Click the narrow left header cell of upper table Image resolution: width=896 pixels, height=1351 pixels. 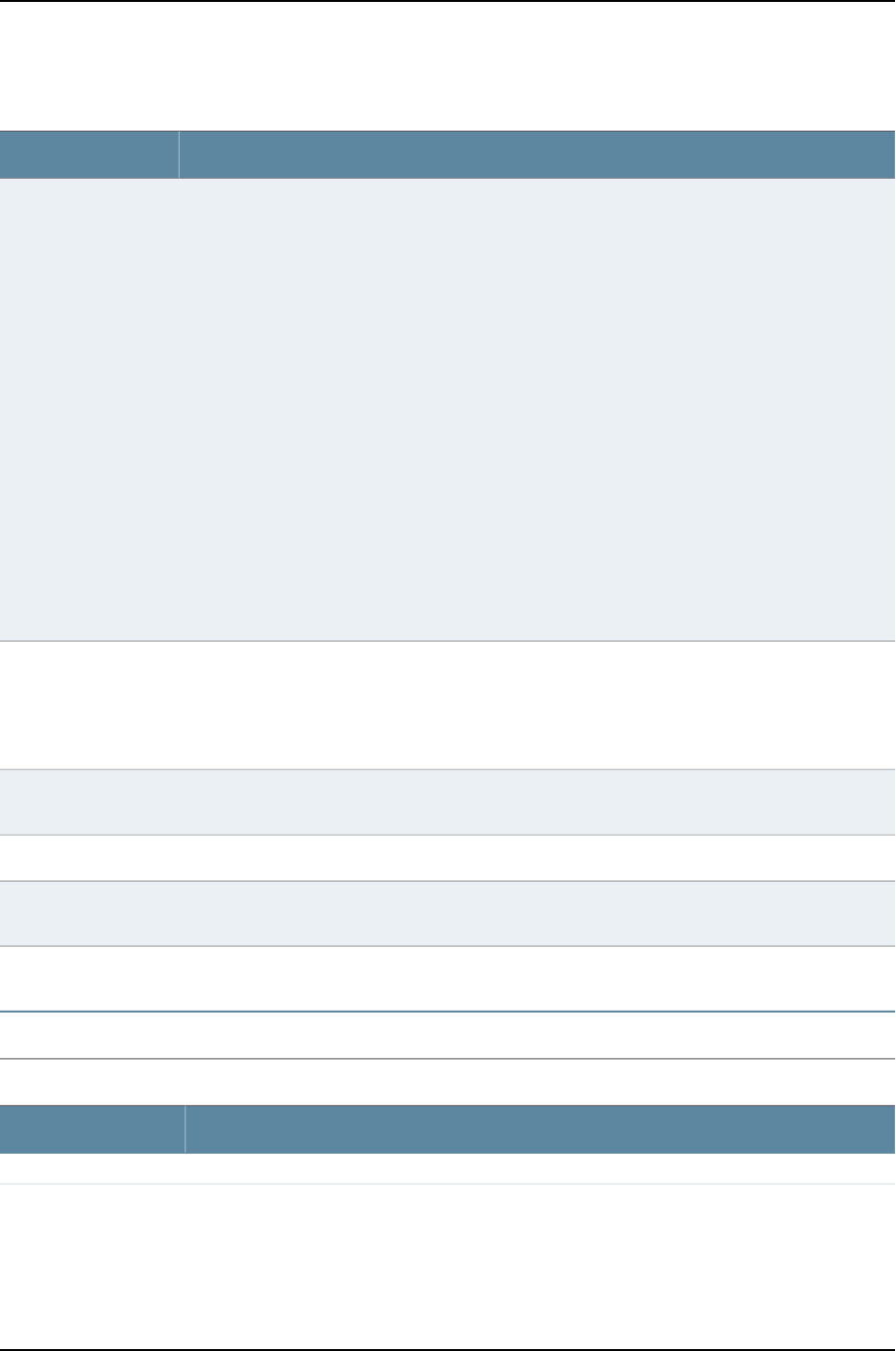[89, 155]
